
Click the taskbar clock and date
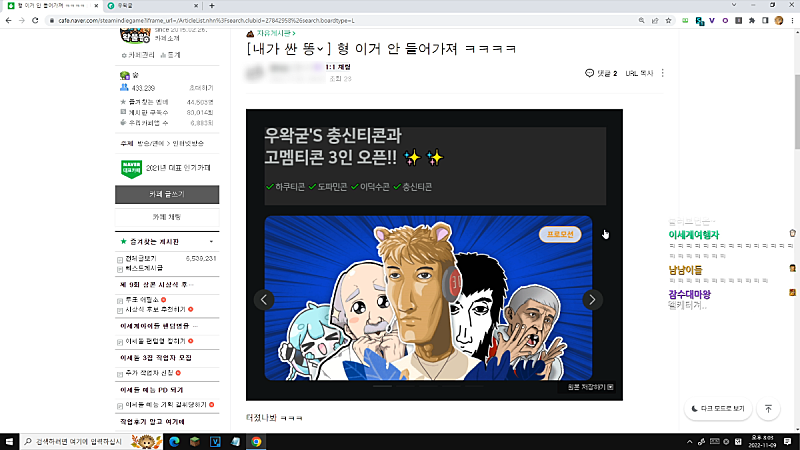pyautogui.click(x=762, y=441)
